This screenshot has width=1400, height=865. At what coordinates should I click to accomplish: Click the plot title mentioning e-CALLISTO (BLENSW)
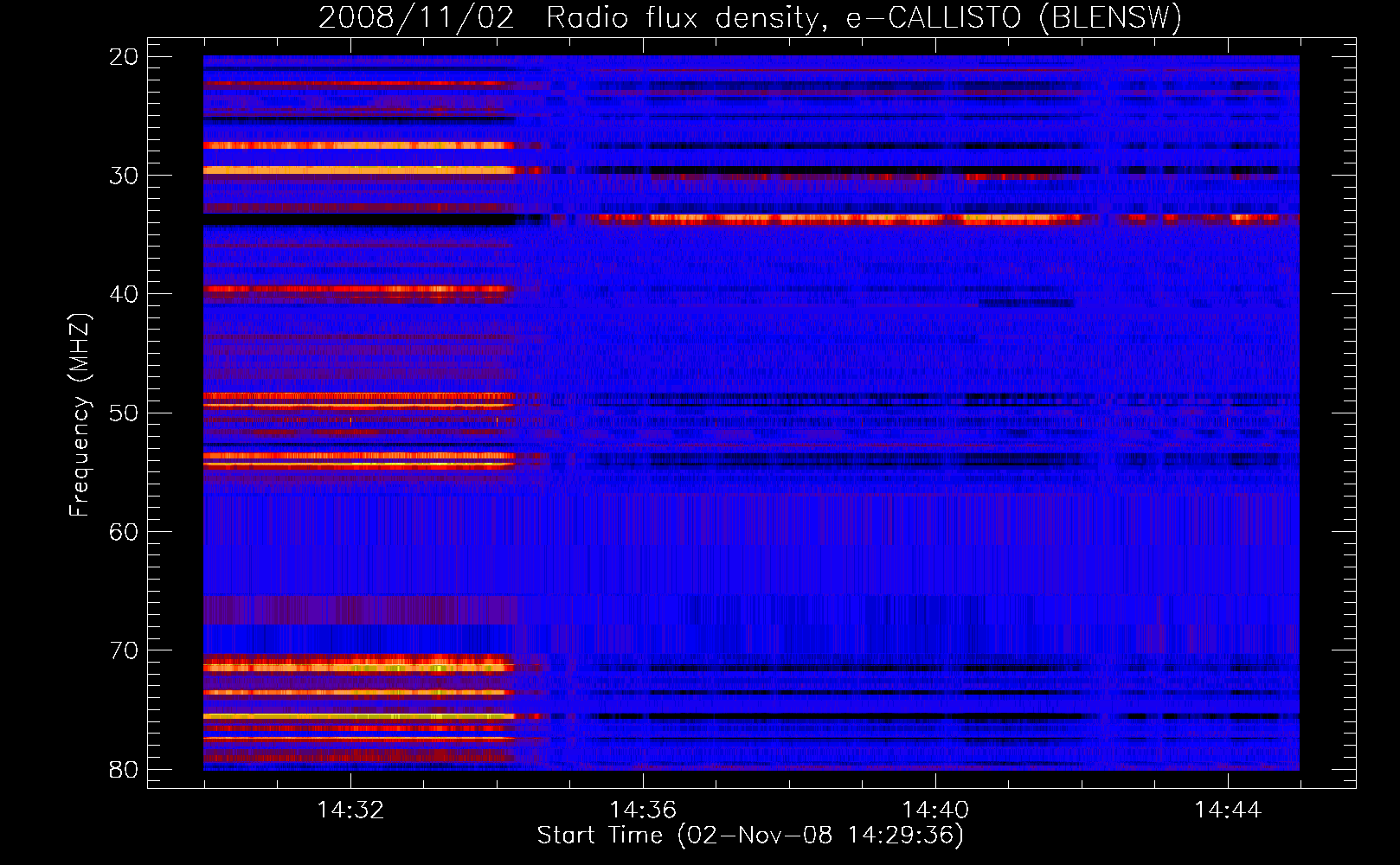(x=750, y=17)
